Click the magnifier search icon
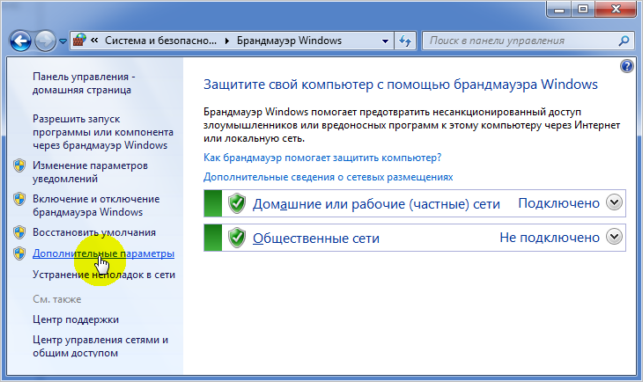The width and height of the screenshot is (643, 382). 624,41
